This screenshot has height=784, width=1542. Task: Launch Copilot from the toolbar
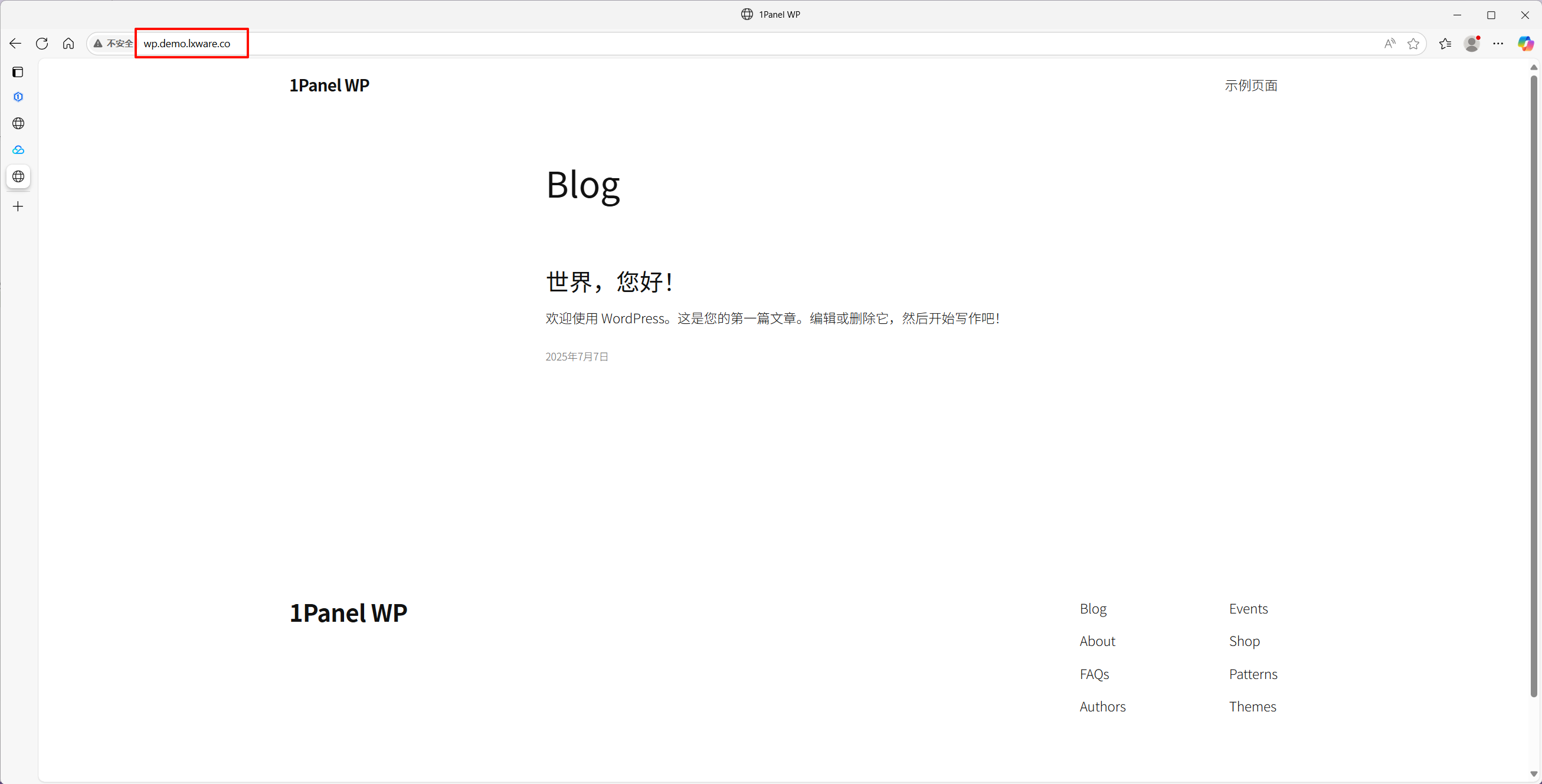pyautogui.click(x=1525, y=43)
